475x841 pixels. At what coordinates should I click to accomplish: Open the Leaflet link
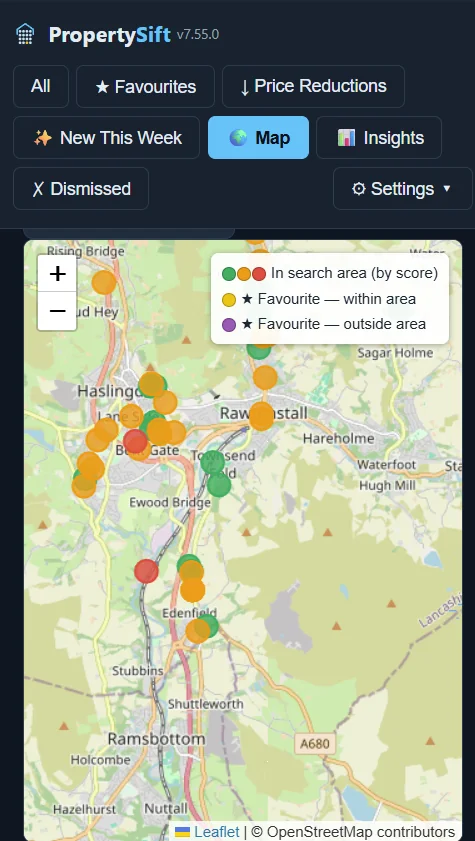pos(217,831)
